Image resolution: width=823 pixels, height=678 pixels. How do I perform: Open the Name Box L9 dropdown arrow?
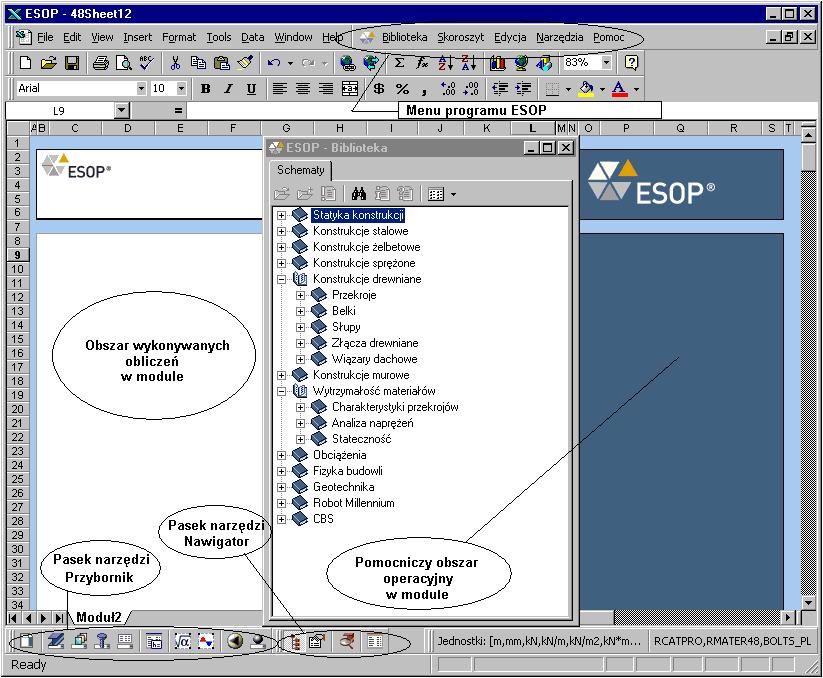(x=122, y=111)
